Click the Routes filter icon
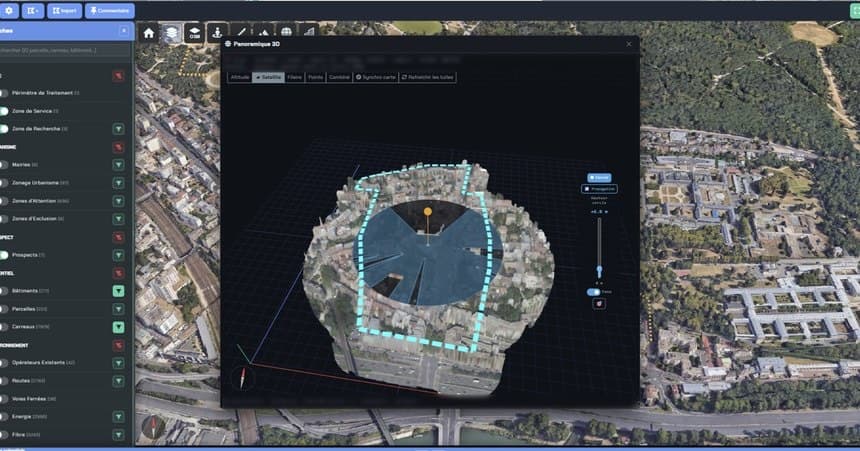 coord(118,381)
